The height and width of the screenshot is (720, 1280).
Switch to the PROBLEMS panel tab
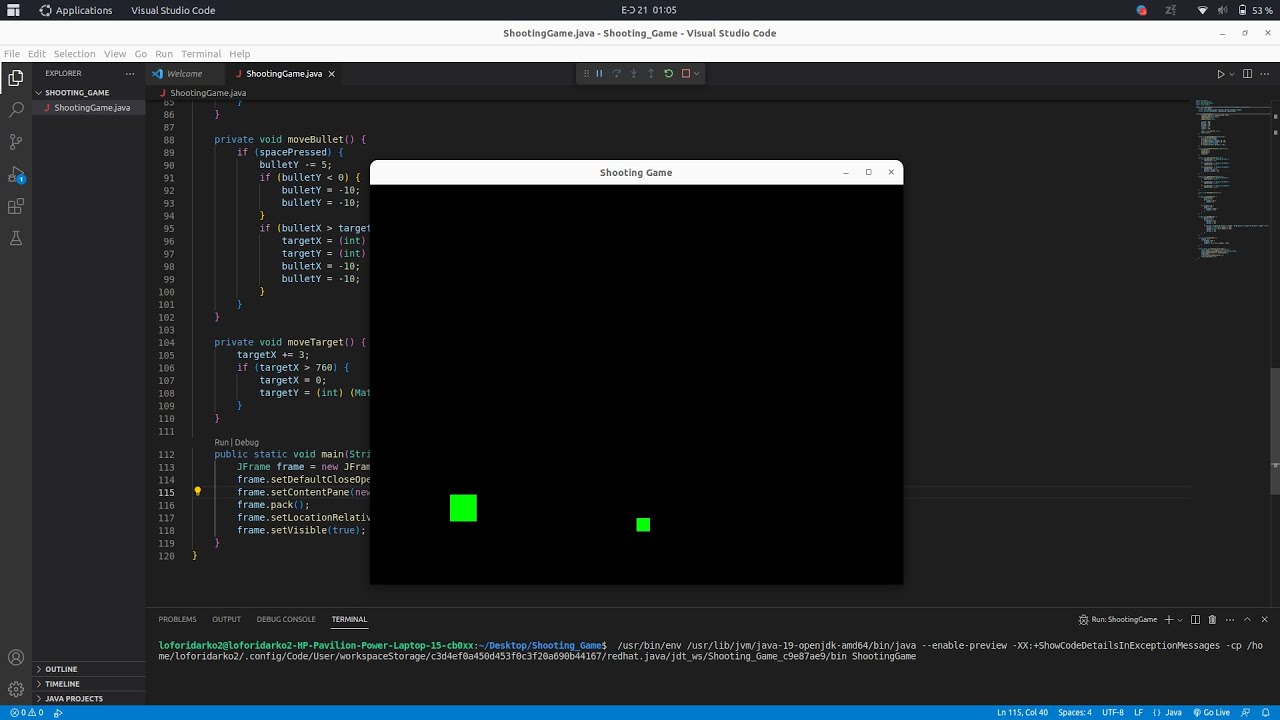coord(177,620)
